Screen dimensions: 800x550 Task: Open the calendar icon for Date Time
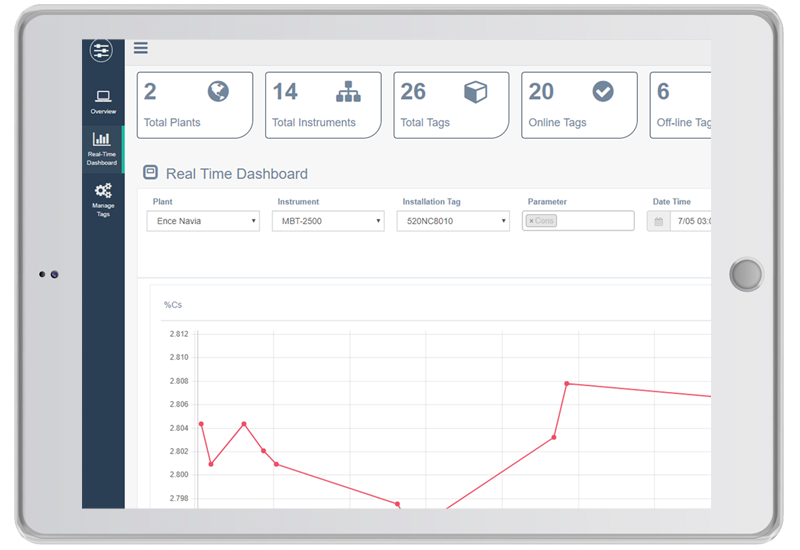(x=659, y=221)
